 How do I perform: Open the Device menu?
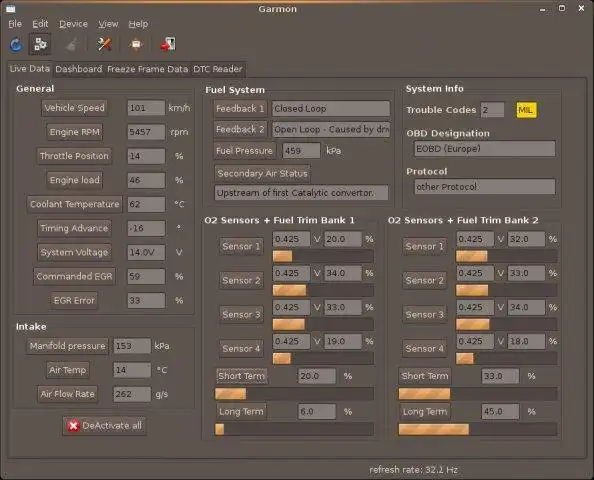pyautogui.click(x=73, y=24)
